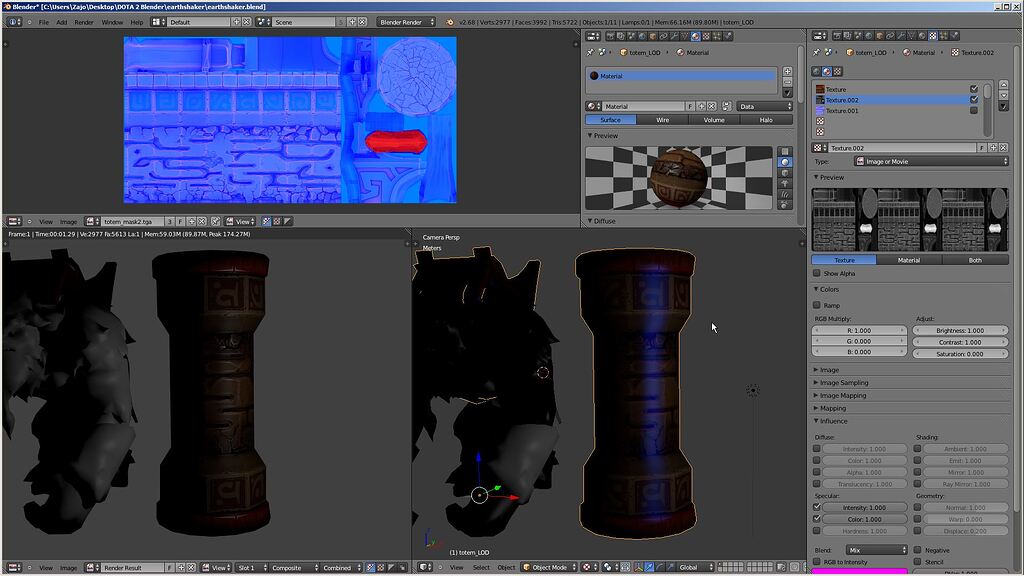The image size is (1024, 576).
Task: Open the File menu
Action: point(44,22)
